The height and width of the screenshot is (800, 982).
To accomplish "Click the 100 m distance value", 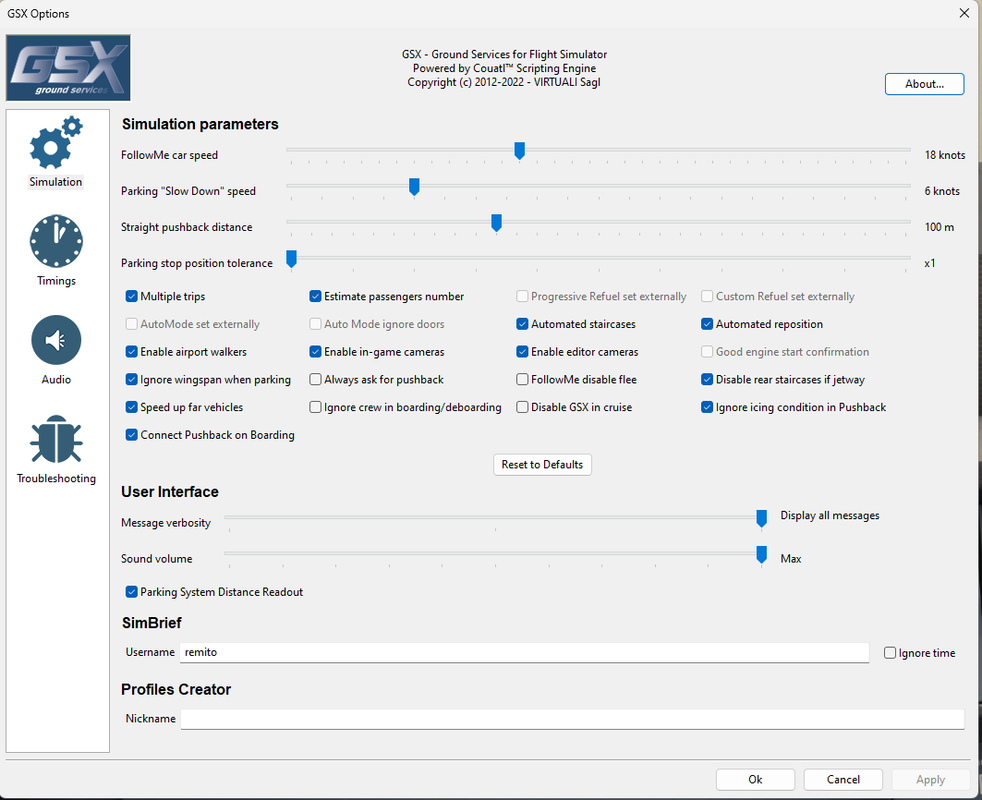I will click(939, 227).
